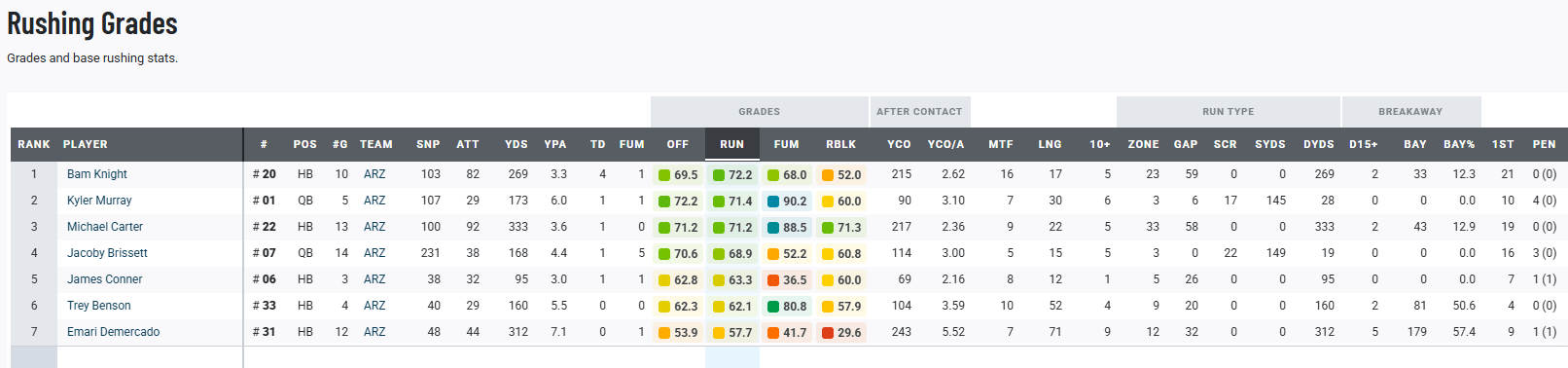Viewport: 1568px width, 368px height.
Task: Click Rushing Grades page heading
Action: pyautogui.click(x=92, y=23)
